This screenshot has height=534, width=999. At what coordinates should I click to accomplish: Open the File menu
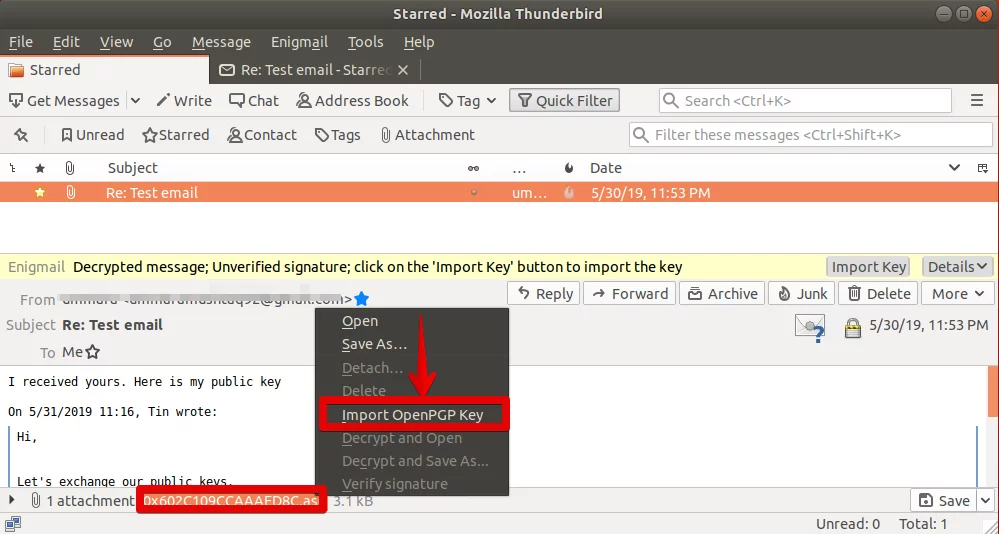click(21, 42)
